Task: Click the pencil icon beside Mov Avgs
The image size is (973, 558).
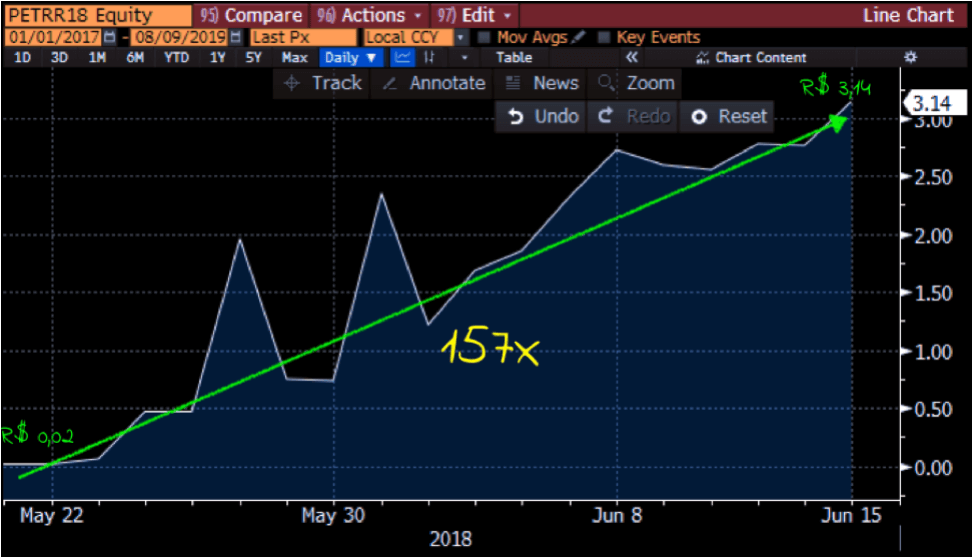Action: pyautogui.click(x=578, y=37)
